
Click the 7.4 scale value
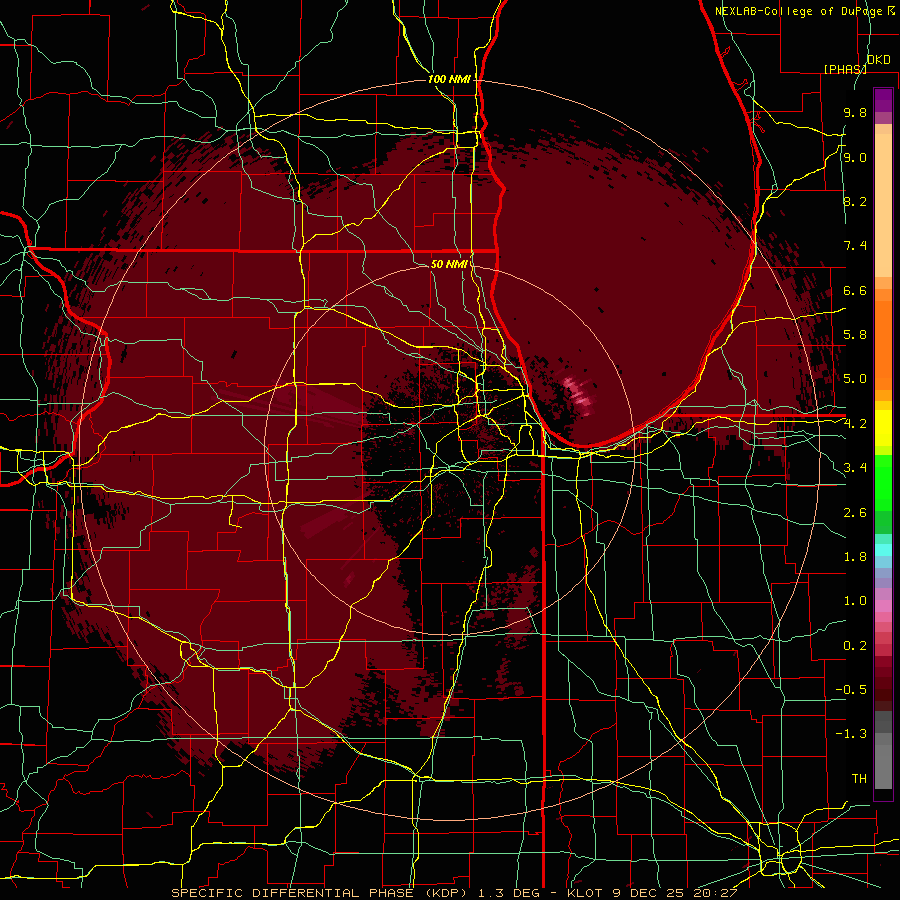855,246
